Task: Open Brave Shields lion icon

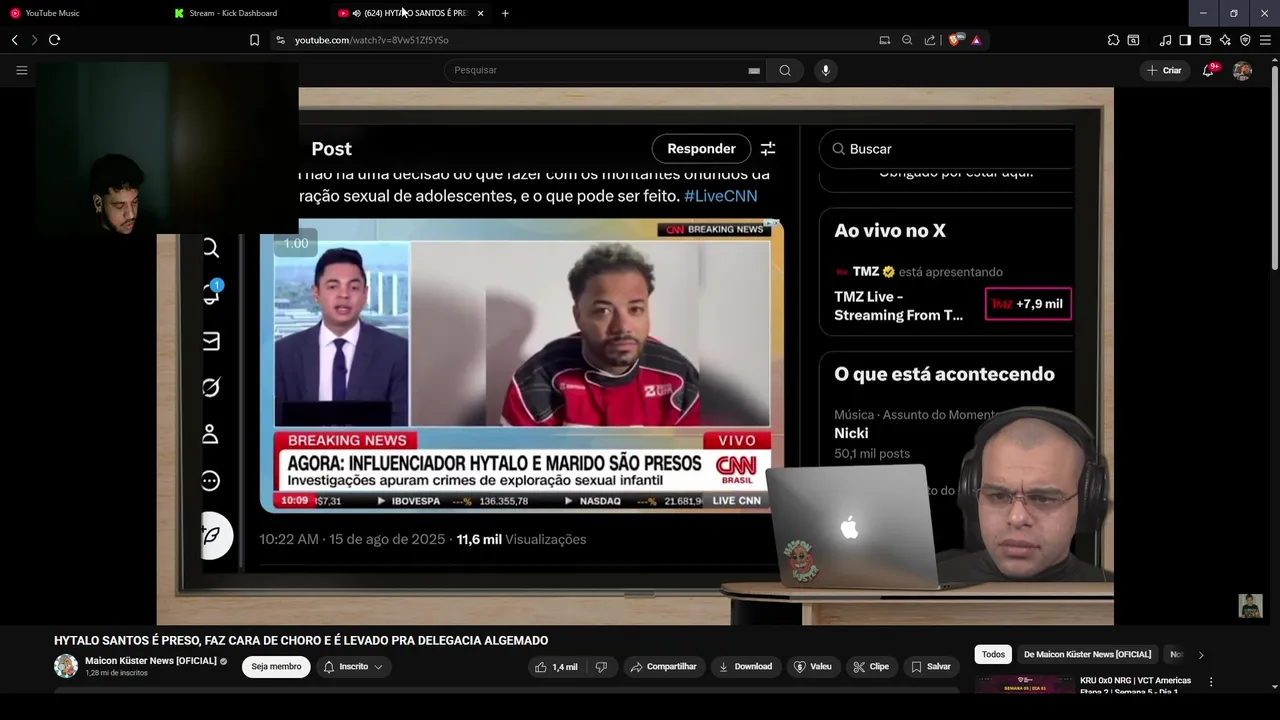Action: click(954, 40)
